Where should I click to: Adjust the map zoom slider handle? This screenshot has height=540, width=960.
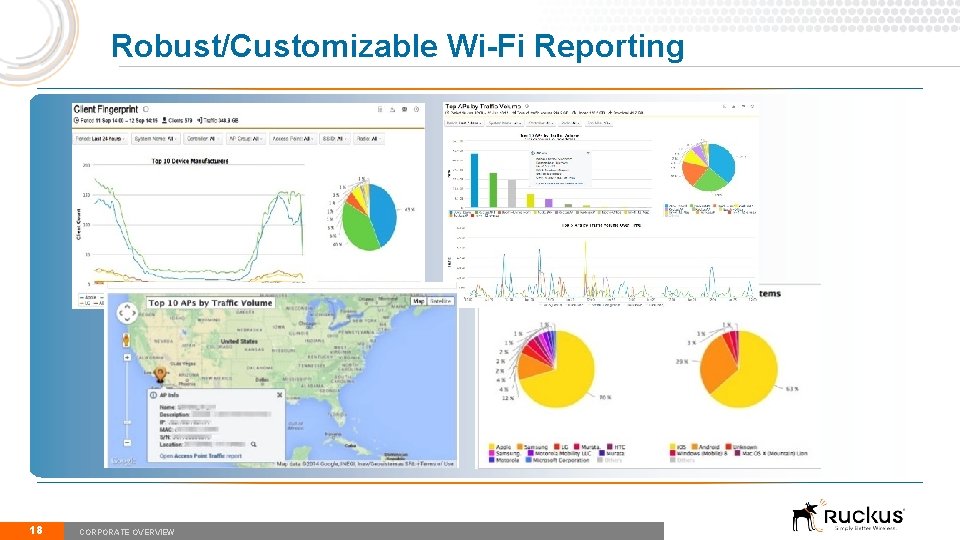(127, 422)
